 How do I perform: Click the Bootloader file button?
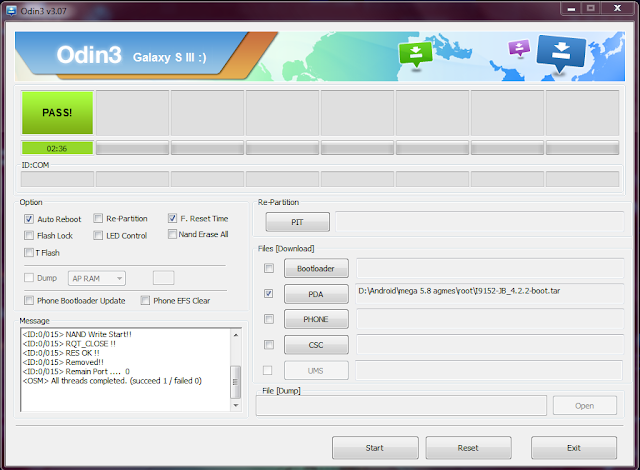316,268
